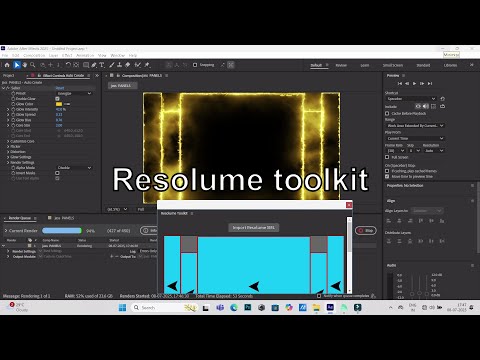Toggle Invert Masks checkbox
The image size is (480, 360).
(57, 173)
